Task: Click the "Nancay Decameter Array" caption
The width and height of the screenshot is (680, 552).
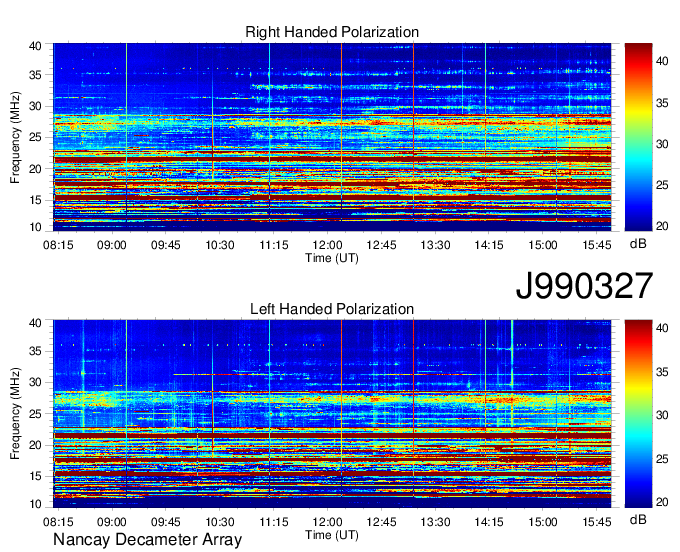Action: point(147,540)
